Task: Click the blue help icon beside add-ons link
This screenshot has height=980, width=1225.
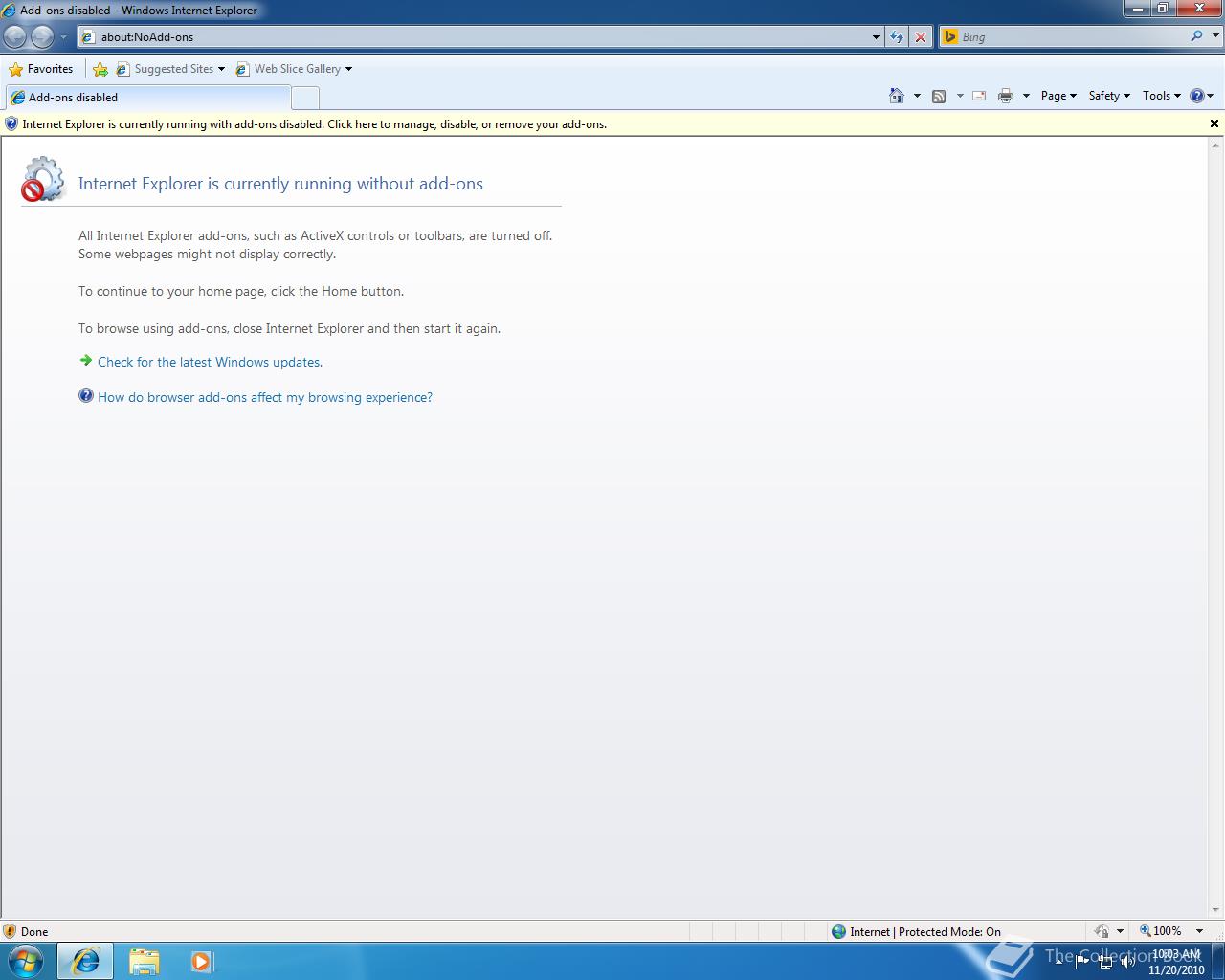Action: 86,396
